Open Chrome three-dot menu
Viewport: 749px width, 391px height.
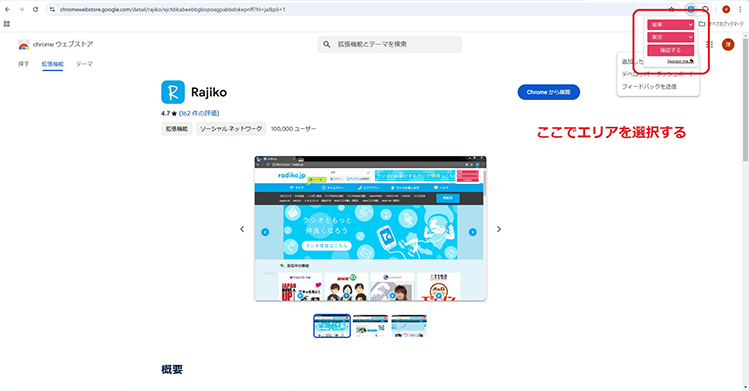click(740, 9)
